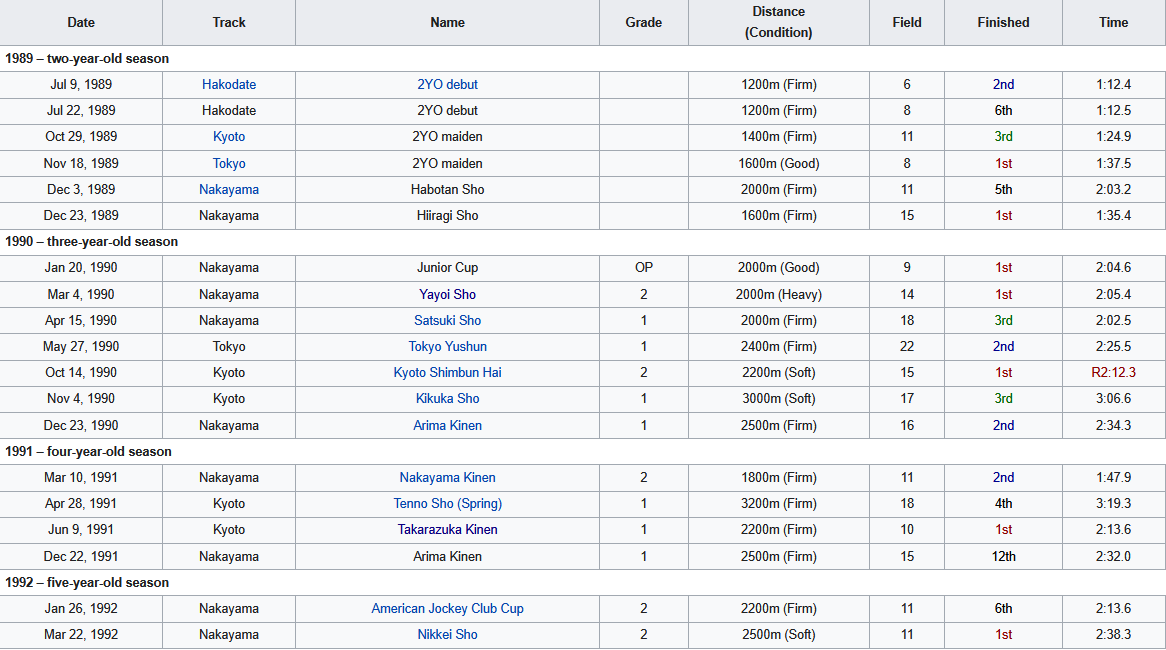Open the Nakayama link in Dec 3, 1989 row
The image size is (1166, 650).
pyautogui.click(x=228, y=190)
